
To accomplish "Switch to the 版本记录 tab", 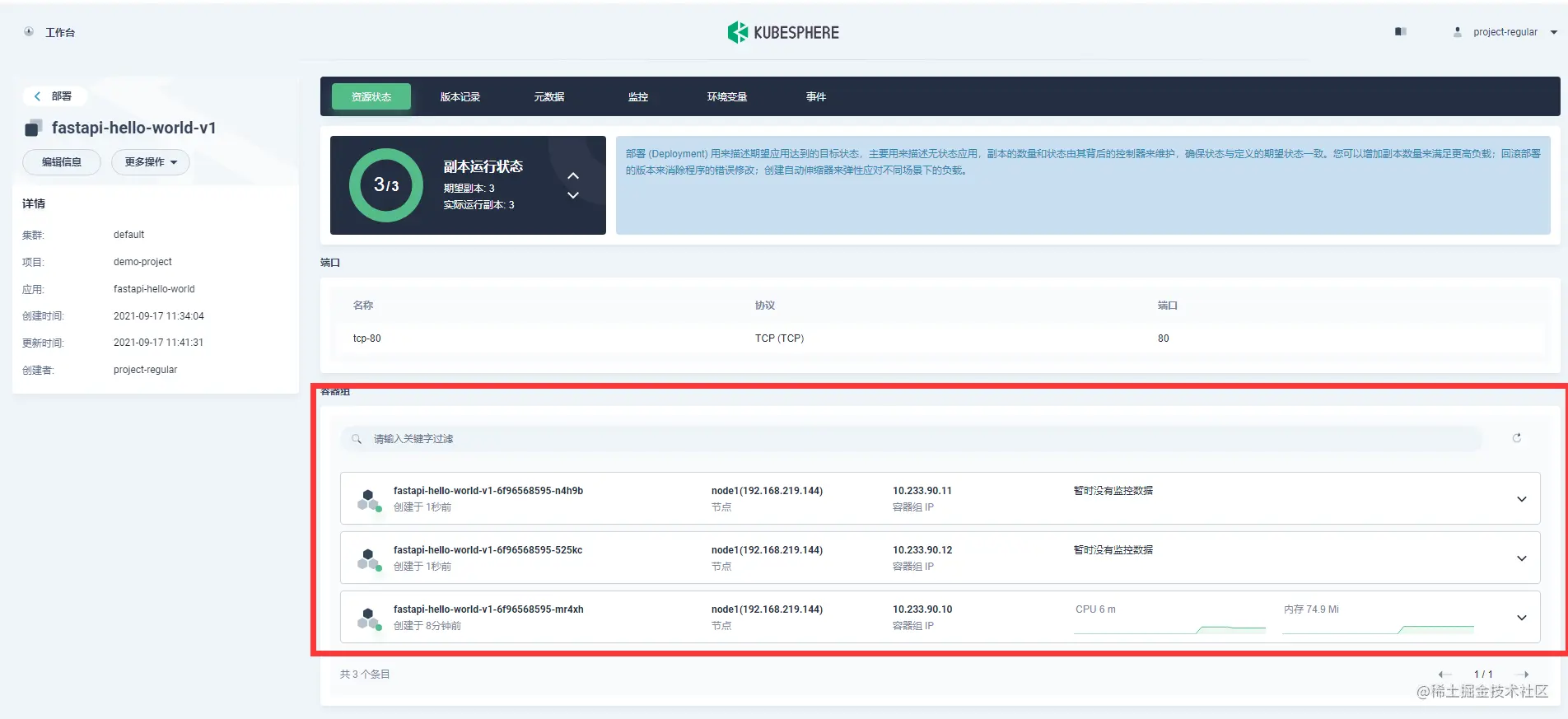I will 460,97.
